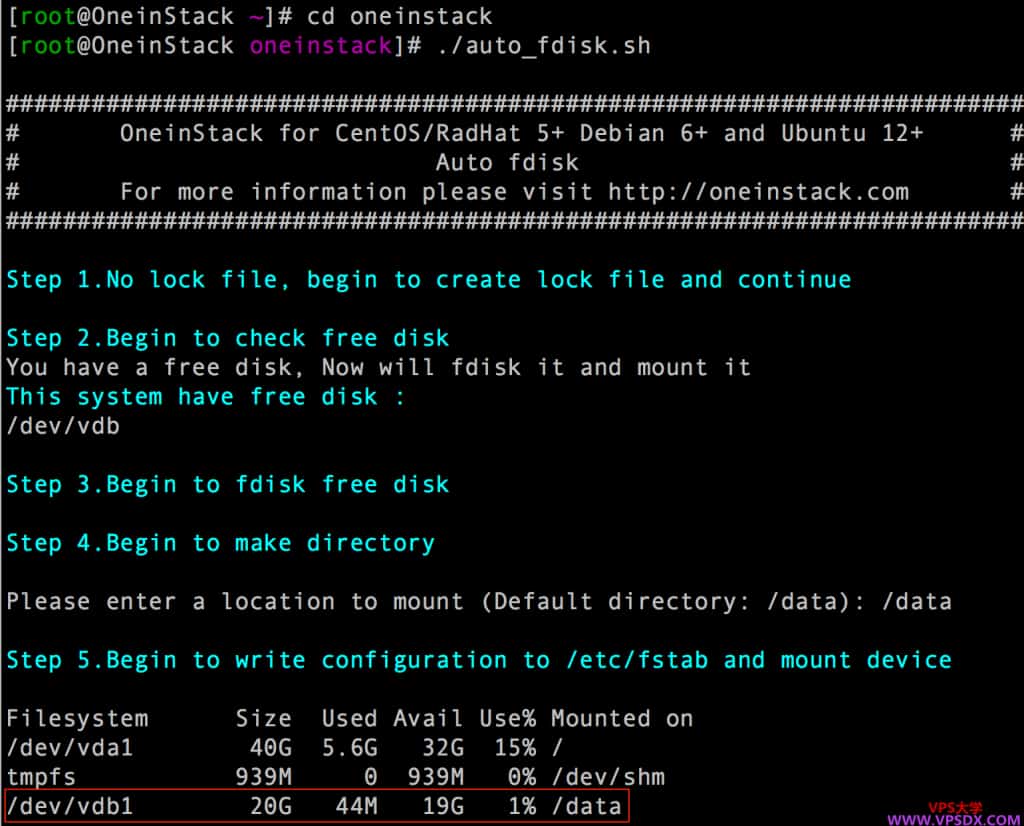
Task: Click the highlighted /dev/vdb1 filesystem entry
Action: (x=70, y=806)
